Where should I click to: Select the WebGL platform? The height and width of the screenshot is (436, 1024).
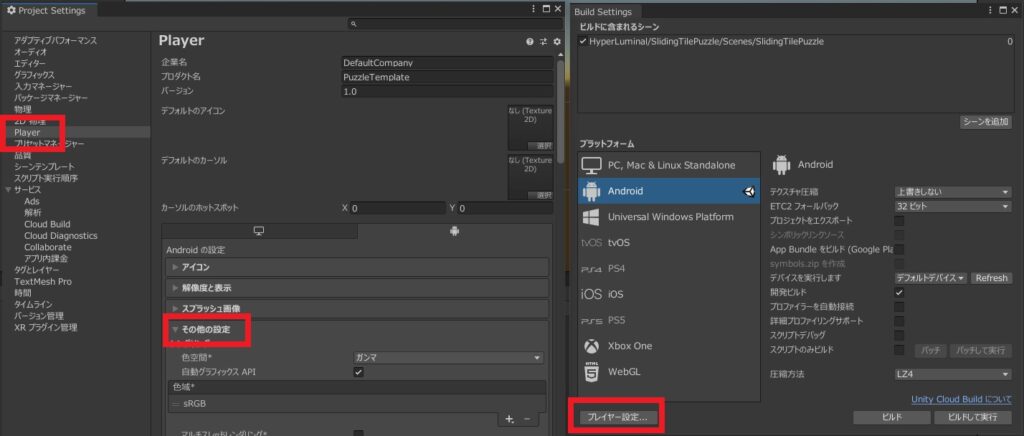pyautogui.click(x=669, y=371)
